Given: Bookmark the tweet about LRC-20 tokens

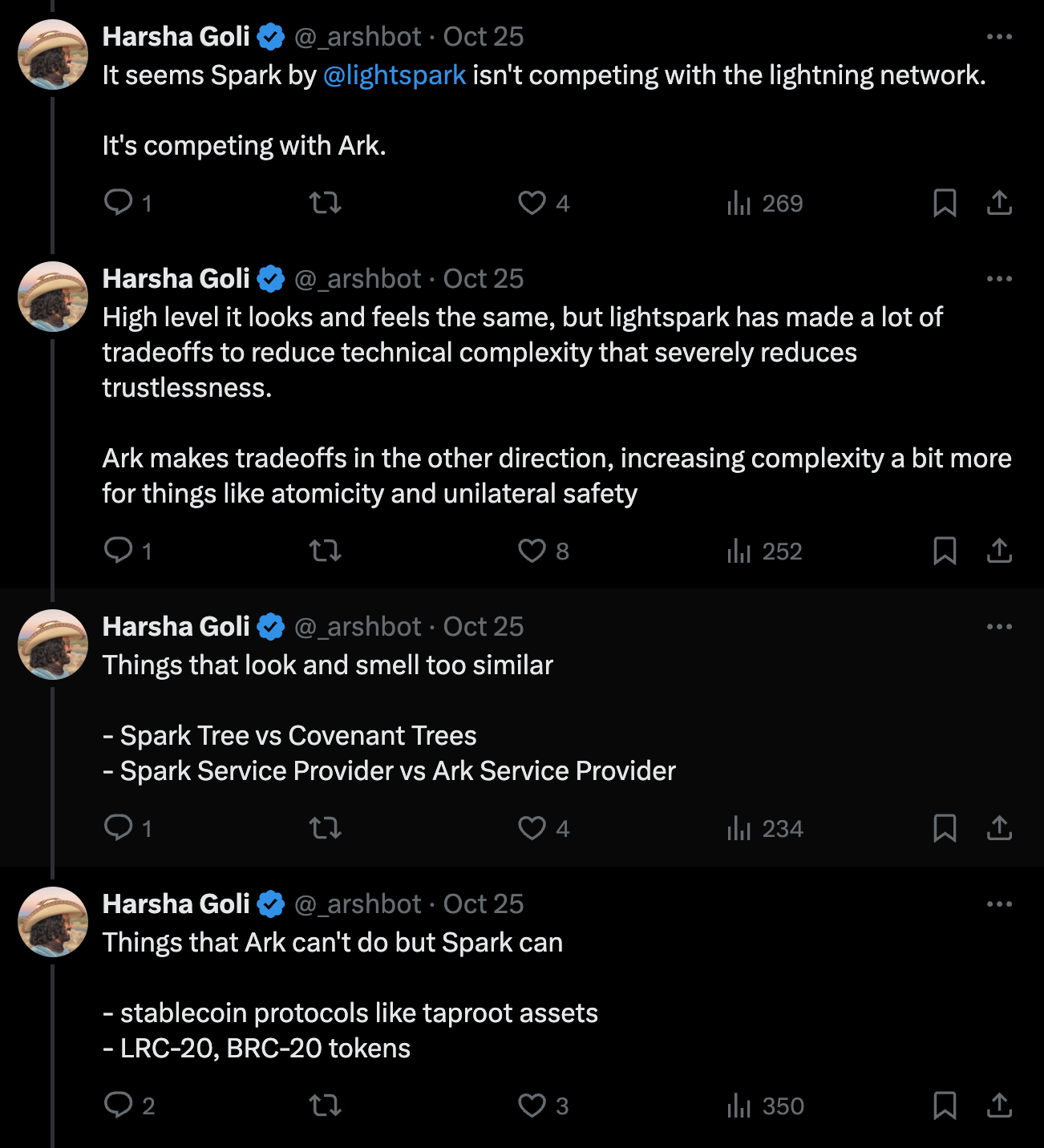Looking at the screenshot, I should (x=945, y=1106).
